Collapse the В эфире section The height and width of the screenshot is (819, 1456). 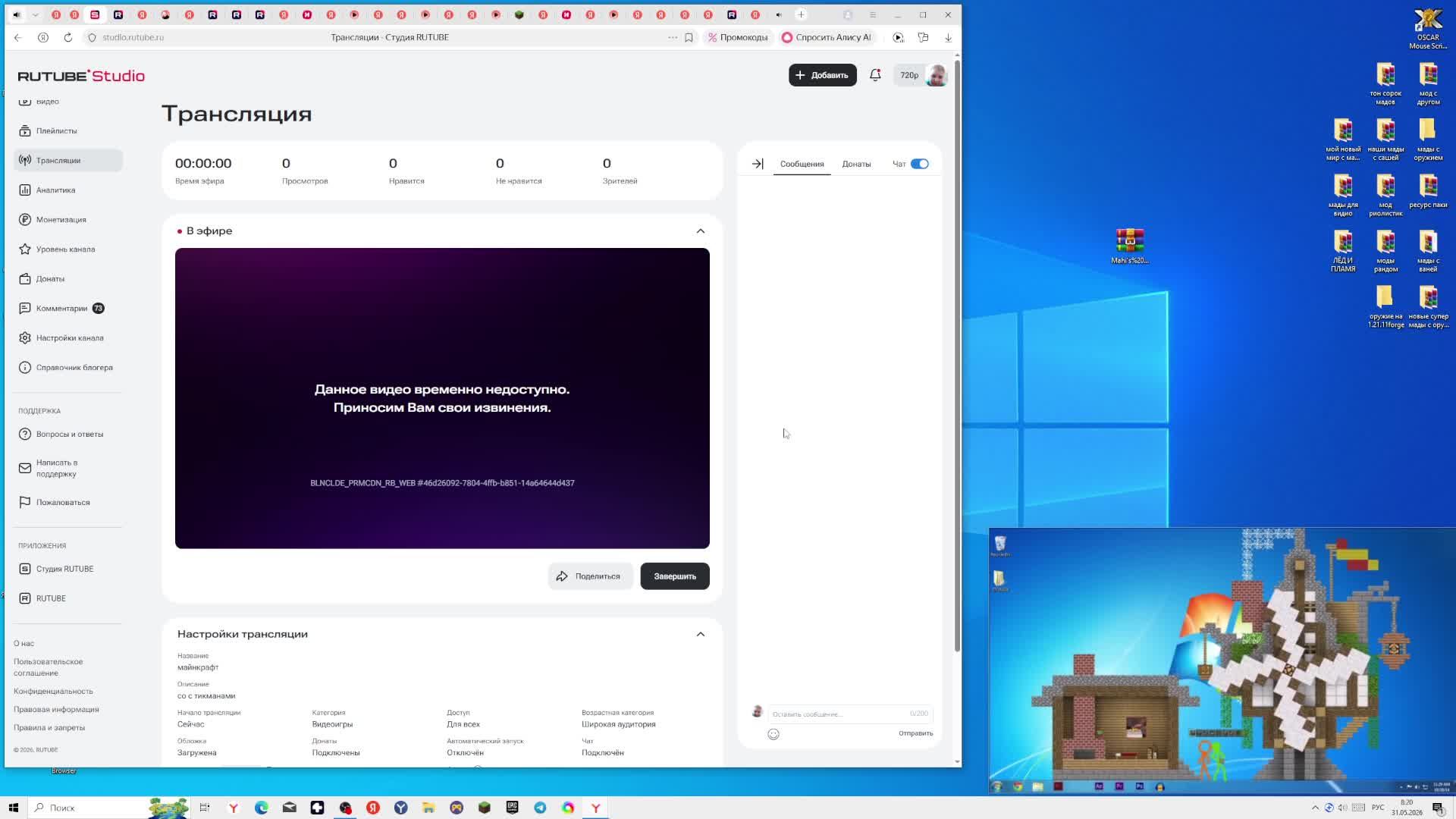pyautogui.click(x=701, y=231)
